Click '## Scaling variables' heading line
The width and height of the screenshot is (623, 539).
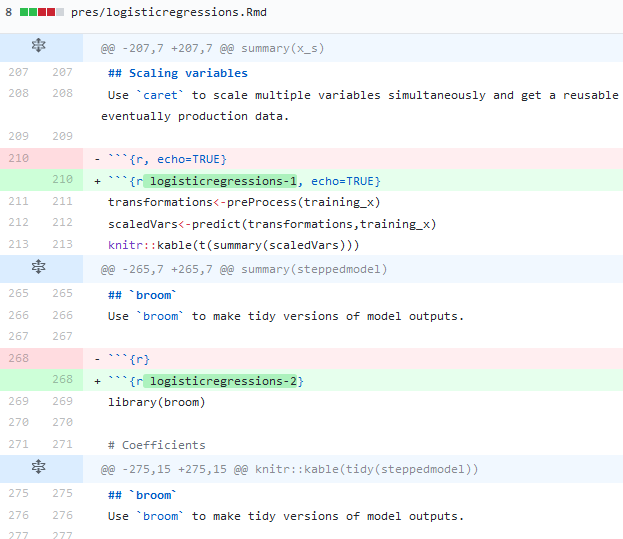click(x=178, y=73)
